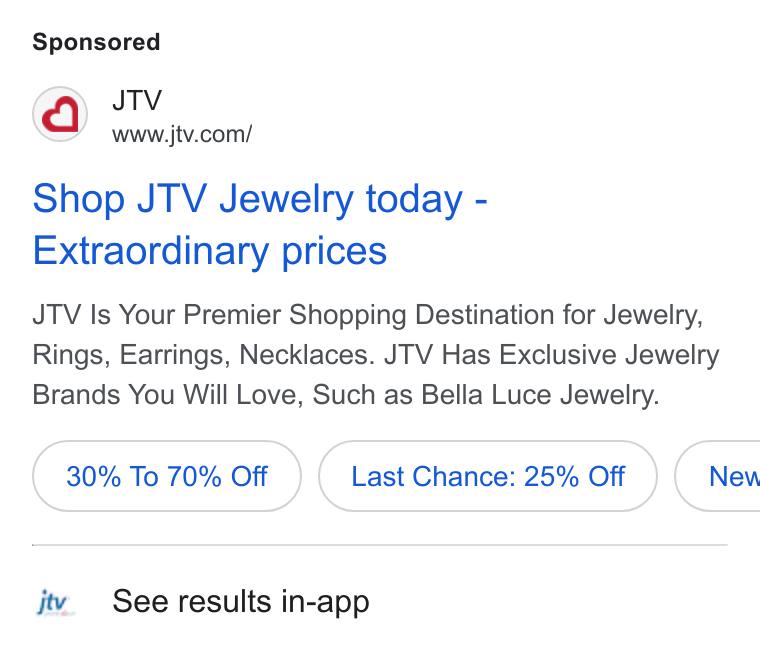
Task: Open See results in-app
Action: pos(241,601)
